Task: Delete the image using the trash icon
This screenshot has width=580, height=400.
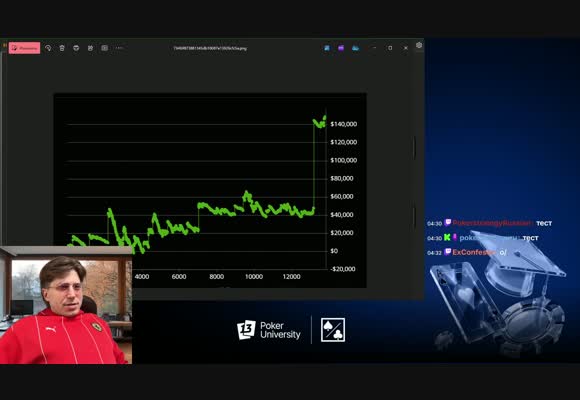Action: pos(62,48)
